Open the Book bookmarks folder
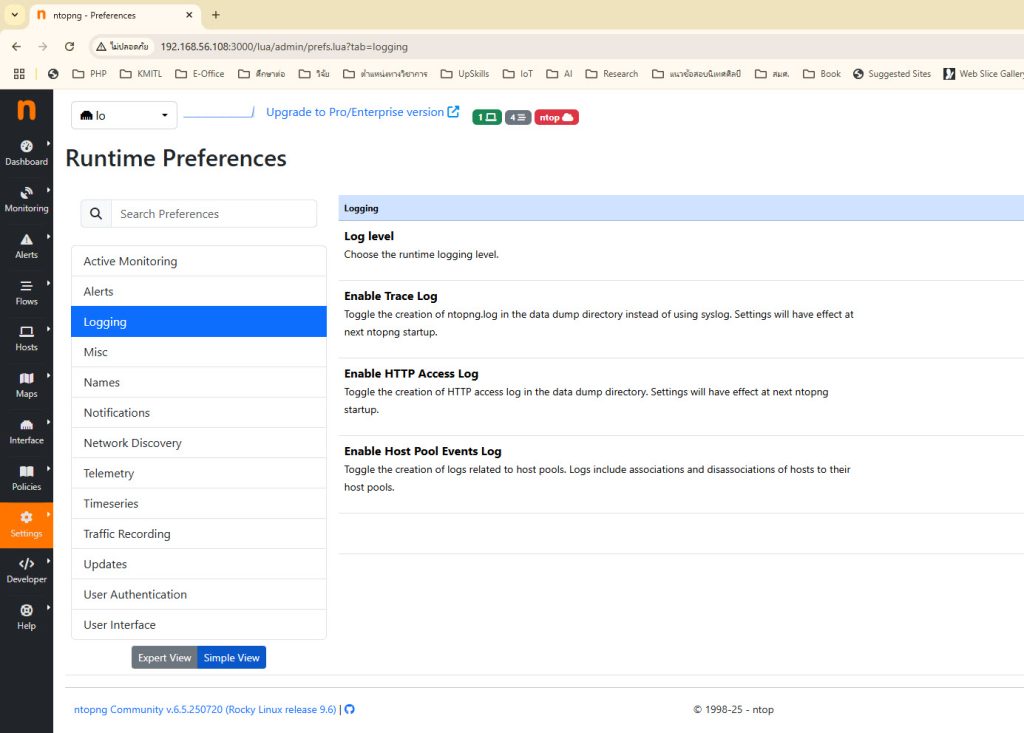1024x733 pixels. (x=822, y=74)
